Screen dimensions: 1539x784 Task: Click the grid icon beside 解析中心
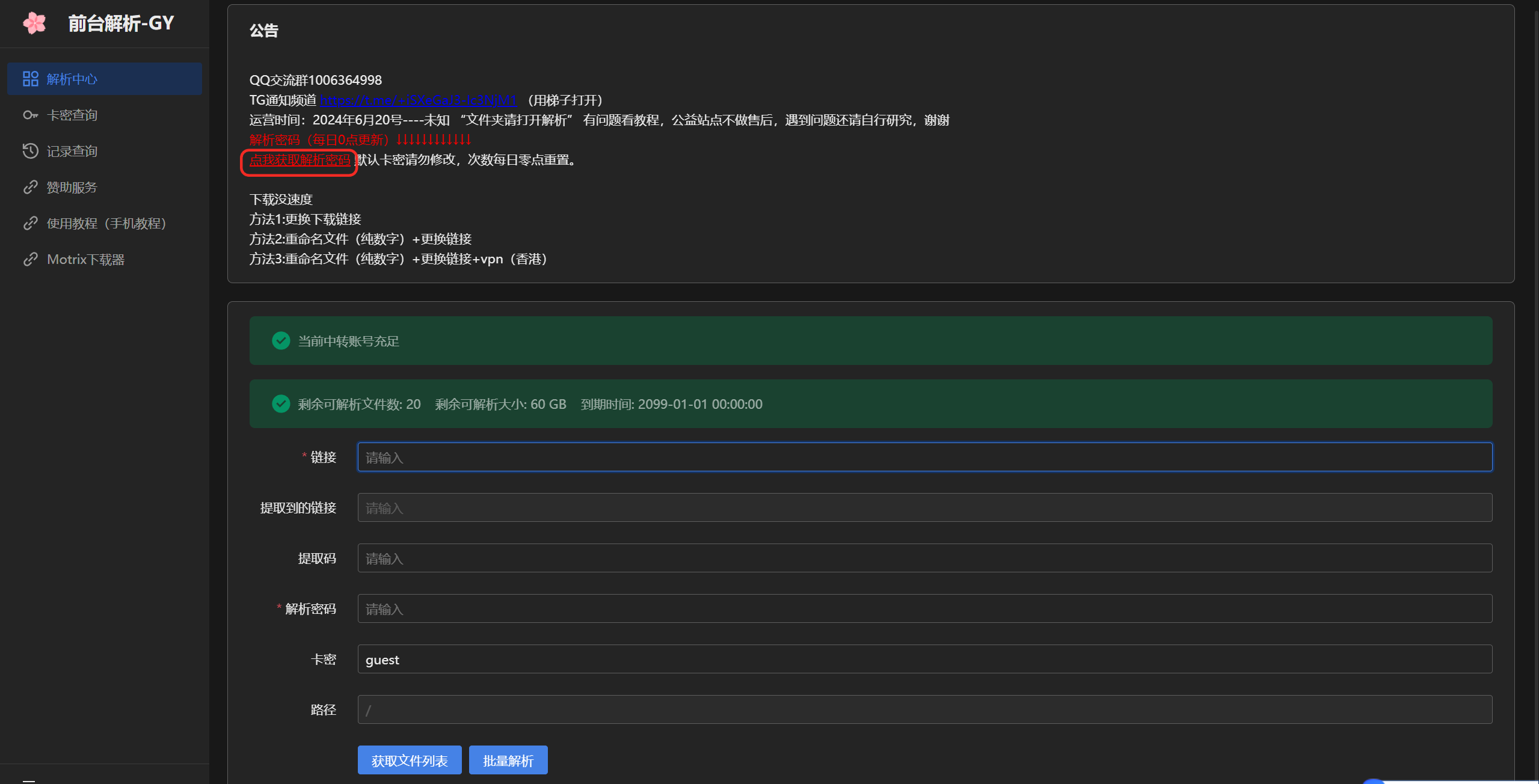point(30,79)
